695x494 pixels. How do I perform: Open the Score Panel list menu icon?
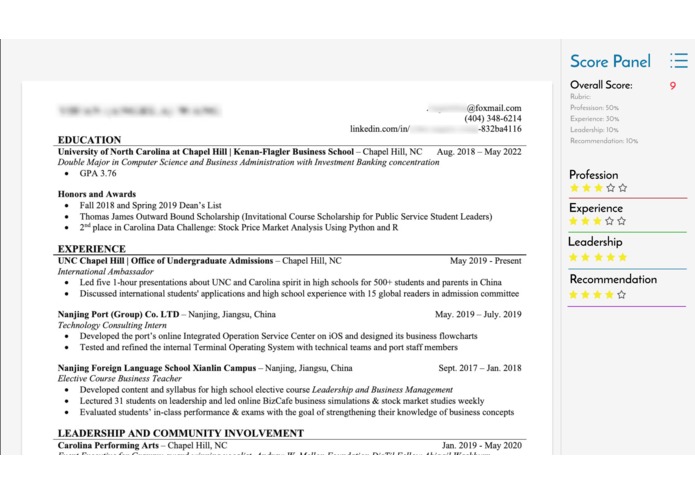(679, 61)
